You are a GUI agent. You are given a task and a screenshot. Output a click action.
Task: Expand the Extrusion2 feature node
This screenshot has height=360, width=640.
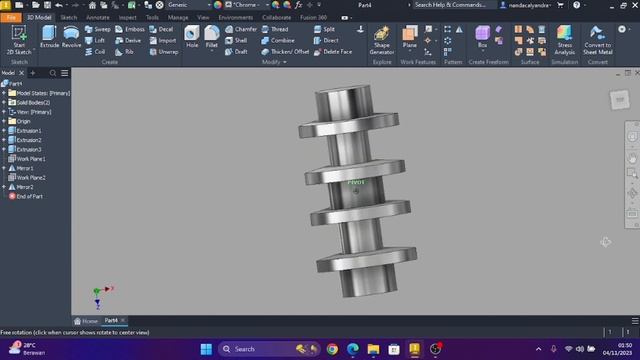4,140
